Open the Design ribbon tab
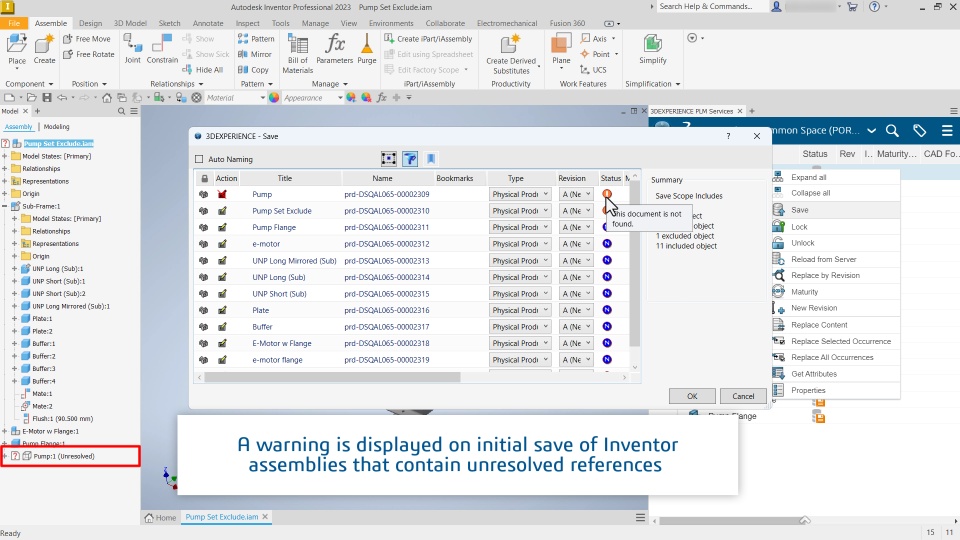Screen dimensions: 960x540 pos(90,23)
